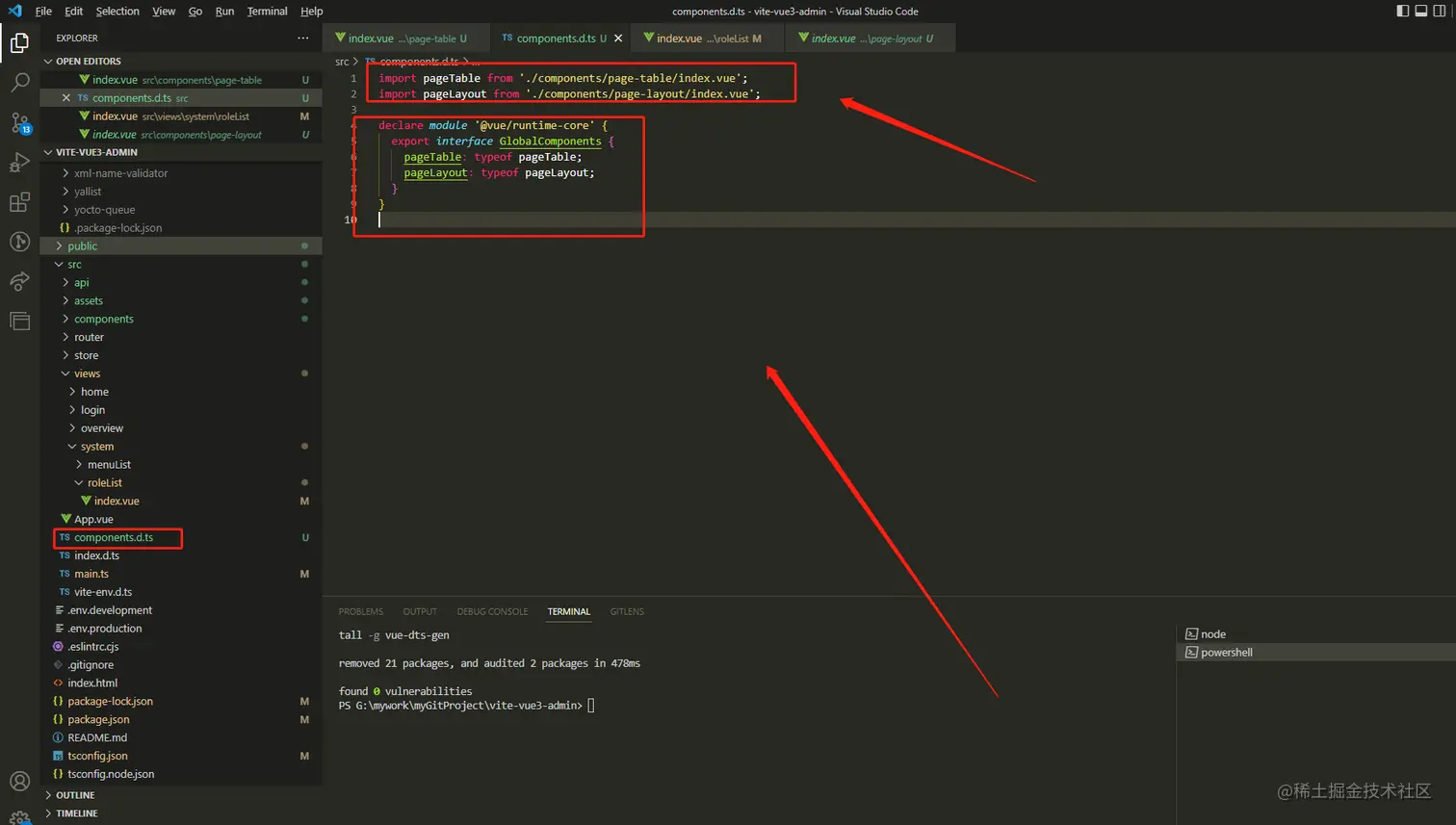Expand the Timeline section

181,813
